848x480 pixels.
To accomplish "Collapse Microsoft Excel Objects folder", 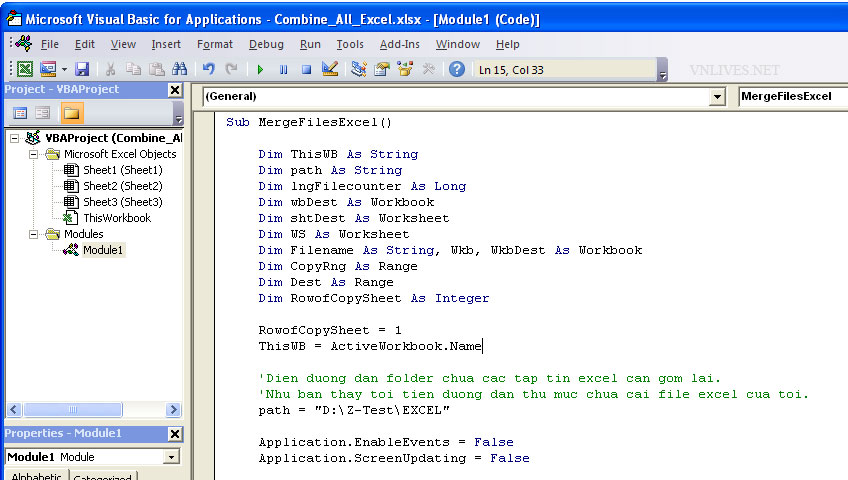I will pyautogui.click(x=34, y=155).
